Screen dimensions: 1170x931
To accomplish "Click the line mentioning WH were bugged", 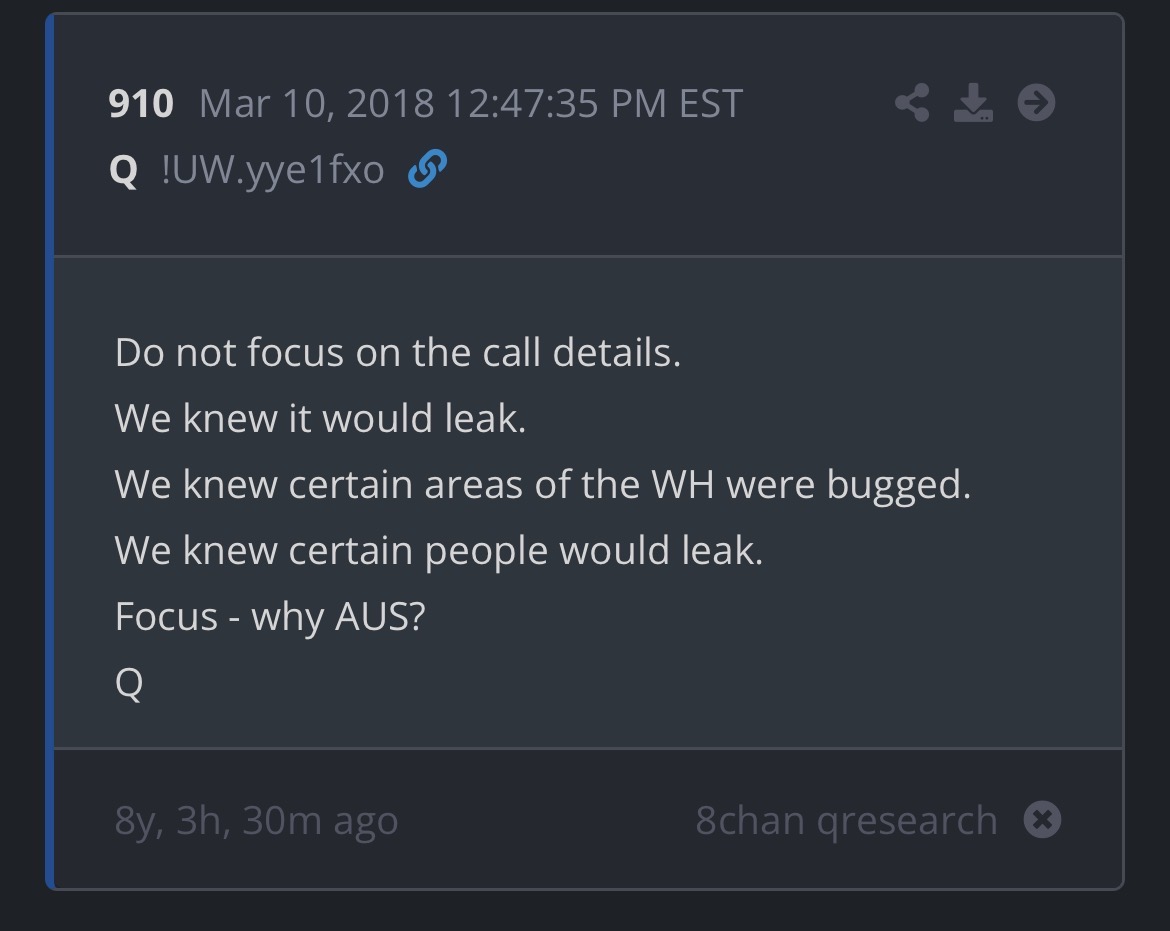I will click(x=543, y=484).
